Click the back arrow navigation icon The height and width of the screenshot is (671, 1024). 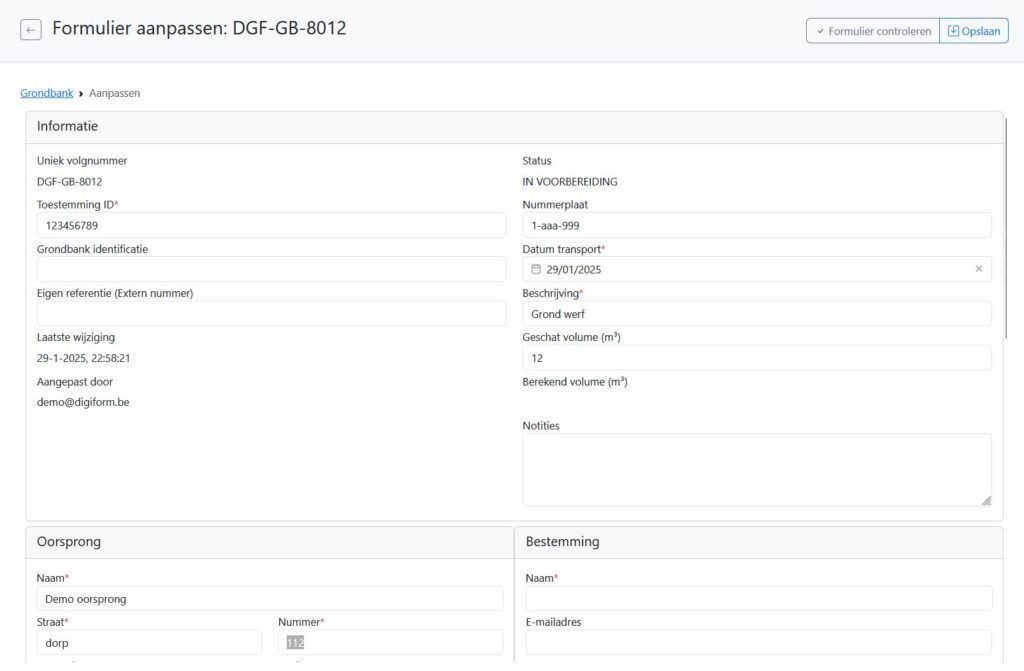pos(30,29)
